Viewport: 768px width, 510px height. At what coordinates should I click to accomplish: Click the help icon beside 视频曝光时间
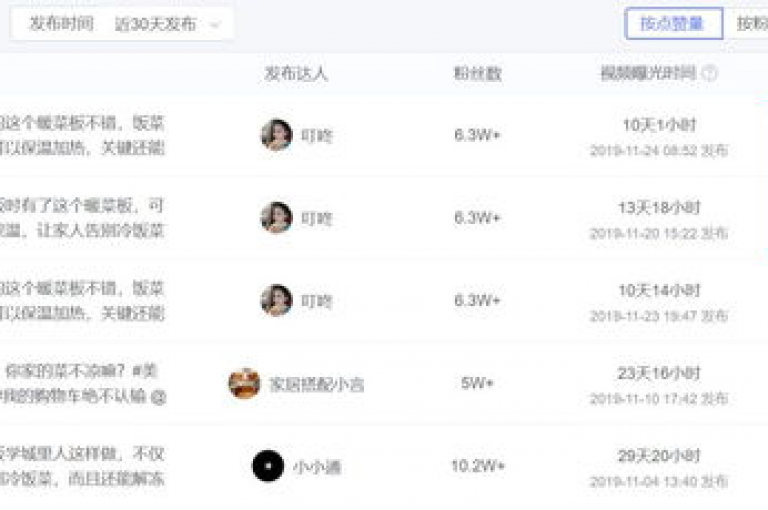coord(710,73)
